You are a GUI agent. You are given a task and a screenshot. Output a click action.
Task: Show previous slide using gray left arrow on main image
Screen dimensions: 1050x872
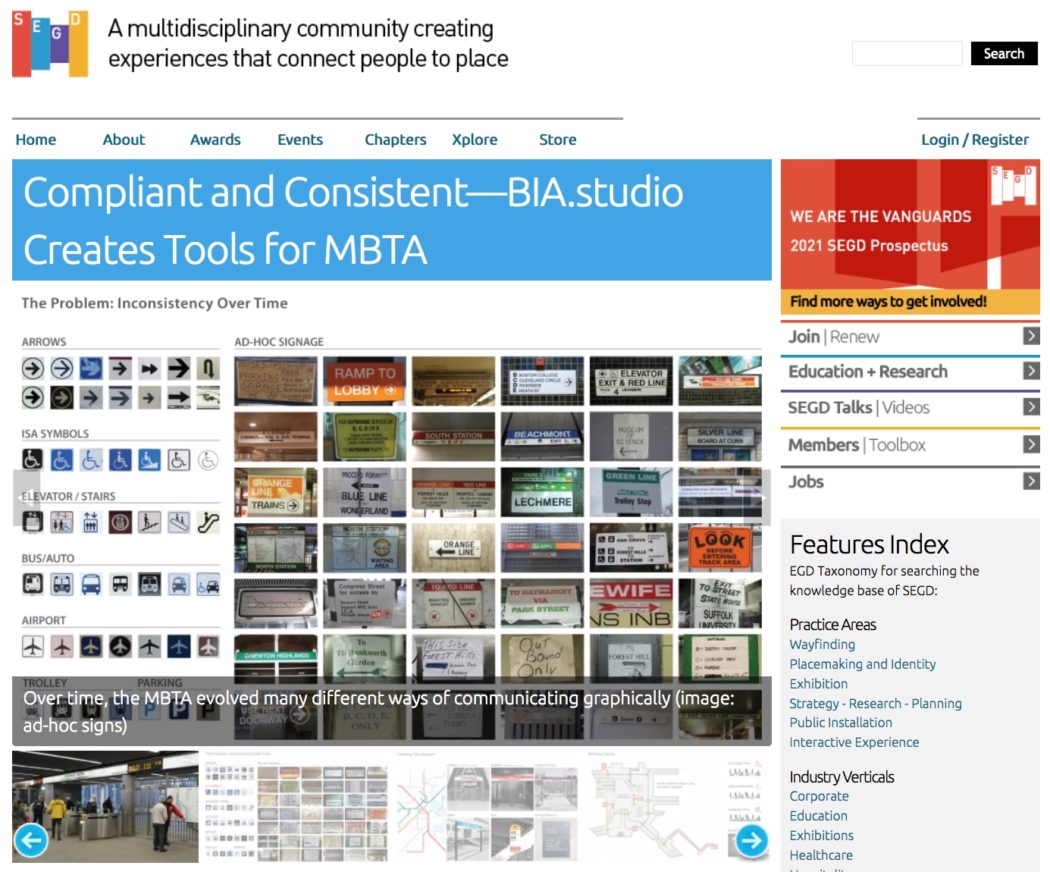click(26, 498)
